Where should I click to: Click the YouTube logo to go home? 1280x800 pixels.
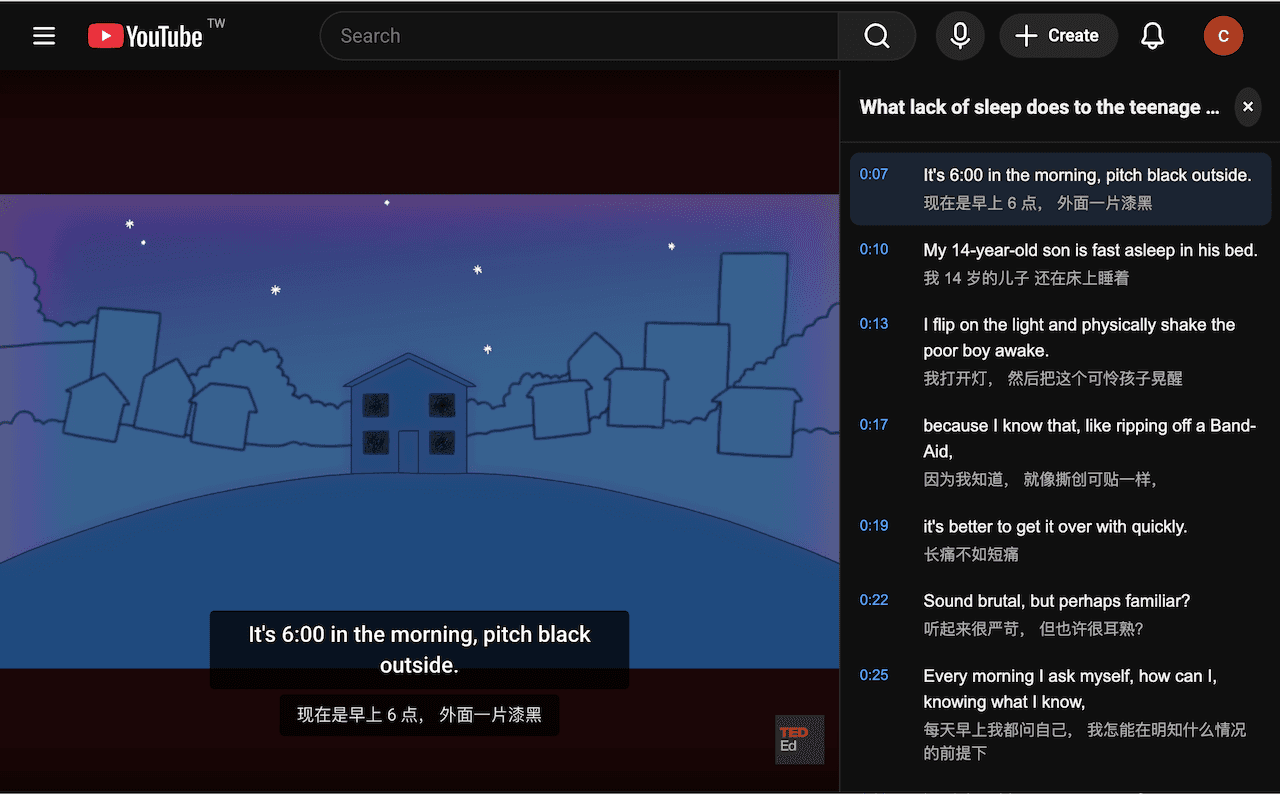pos(145,35)
